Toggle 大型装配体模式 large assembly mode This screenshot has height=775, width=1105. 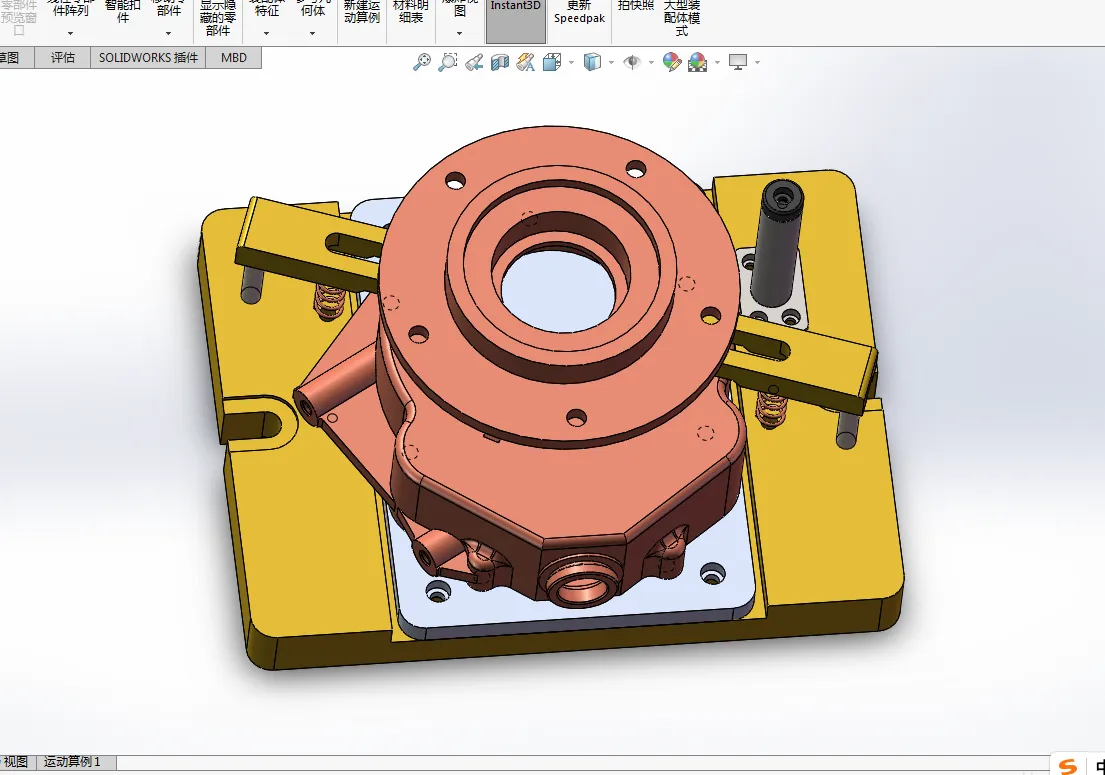(x=681, y=20)
